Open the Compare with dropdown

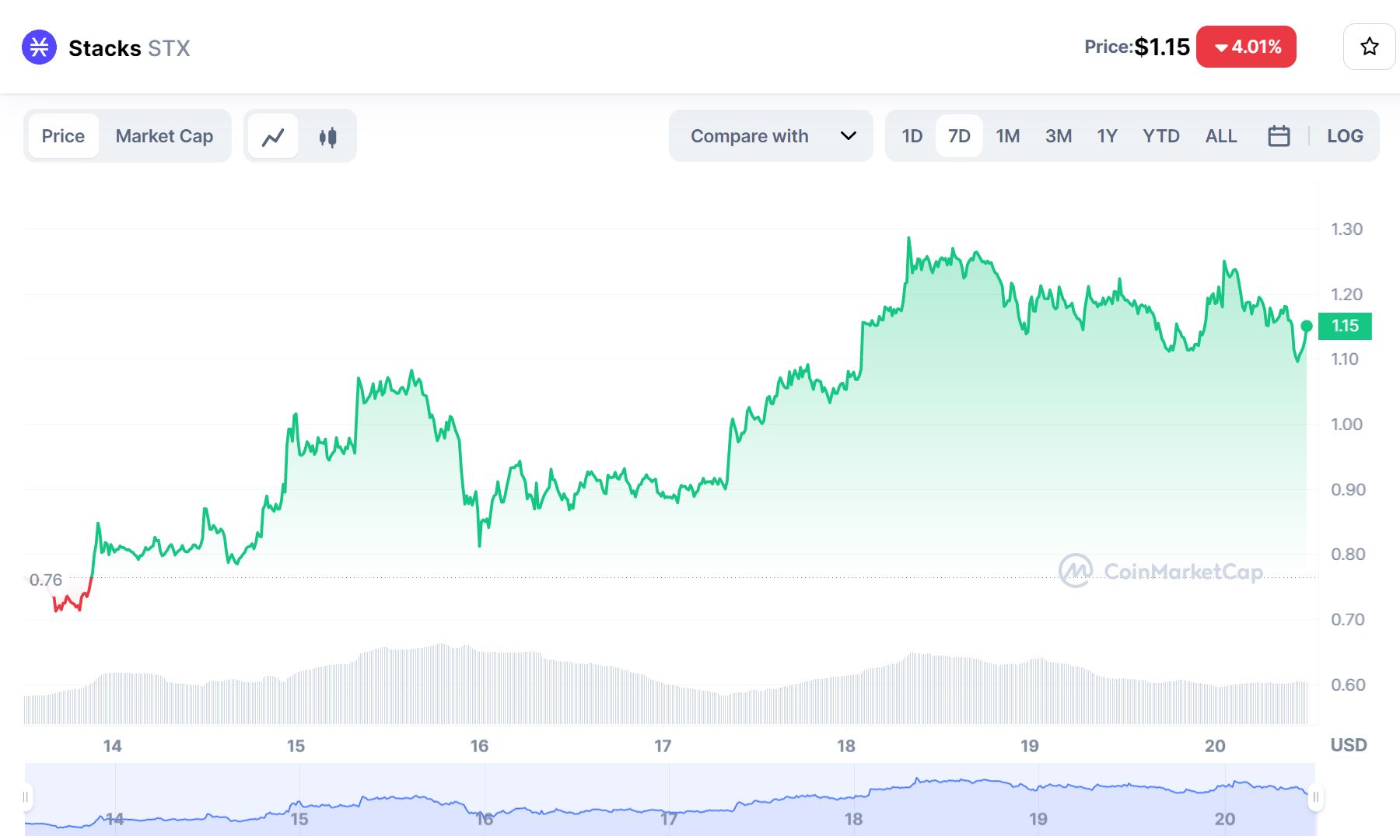pos(771,136)
